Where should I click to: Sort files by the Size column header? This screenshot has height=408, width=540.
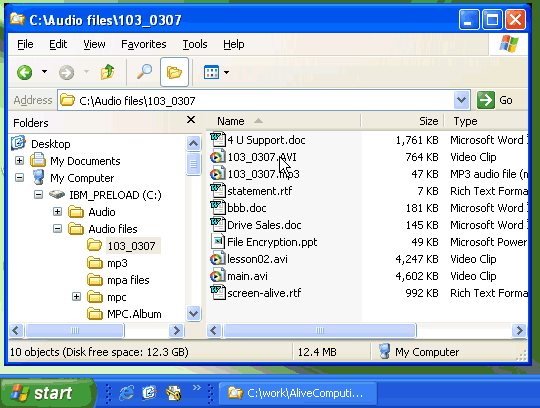point(403,121)
